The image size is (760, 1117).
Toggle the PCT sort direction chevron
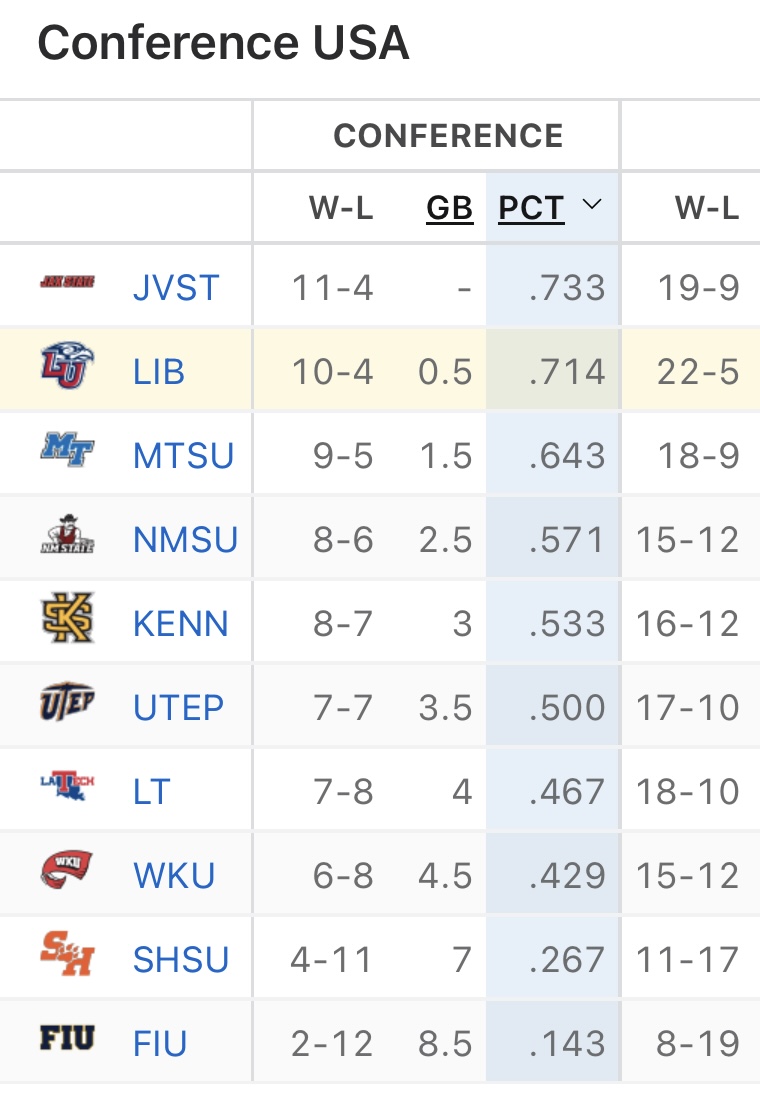coord(592,206)
